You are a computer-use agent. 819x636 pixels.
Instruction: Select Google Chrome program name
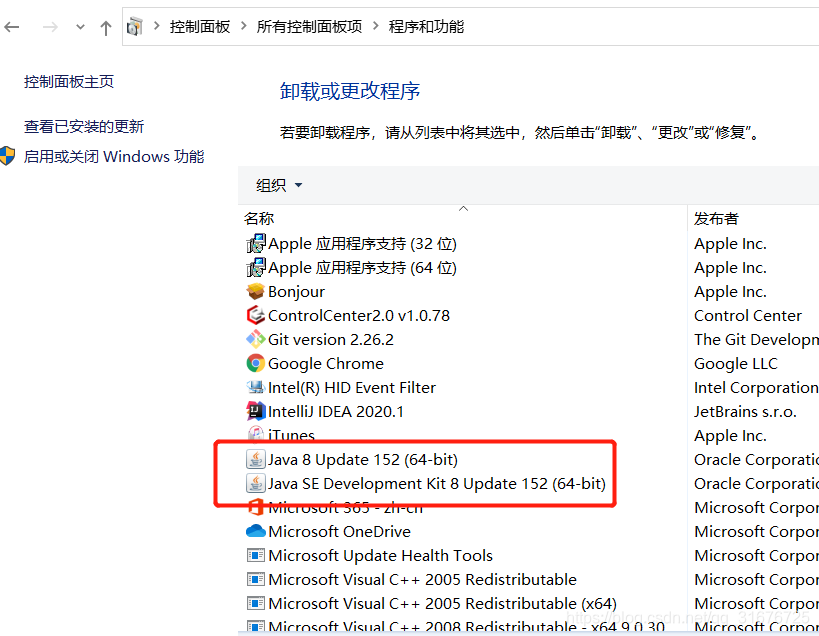tap(326, 363)
